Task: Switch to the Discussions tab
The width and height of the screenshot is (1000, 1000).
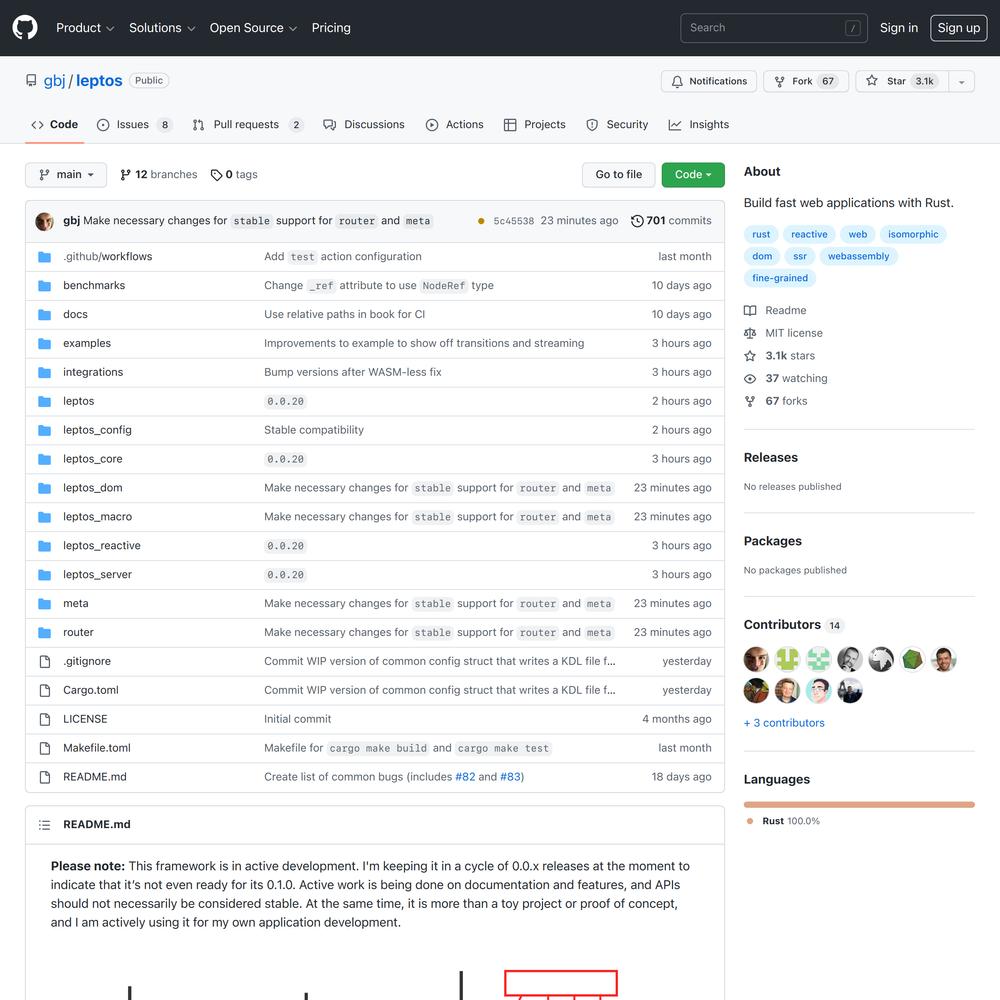Action: tap(364, 125)
